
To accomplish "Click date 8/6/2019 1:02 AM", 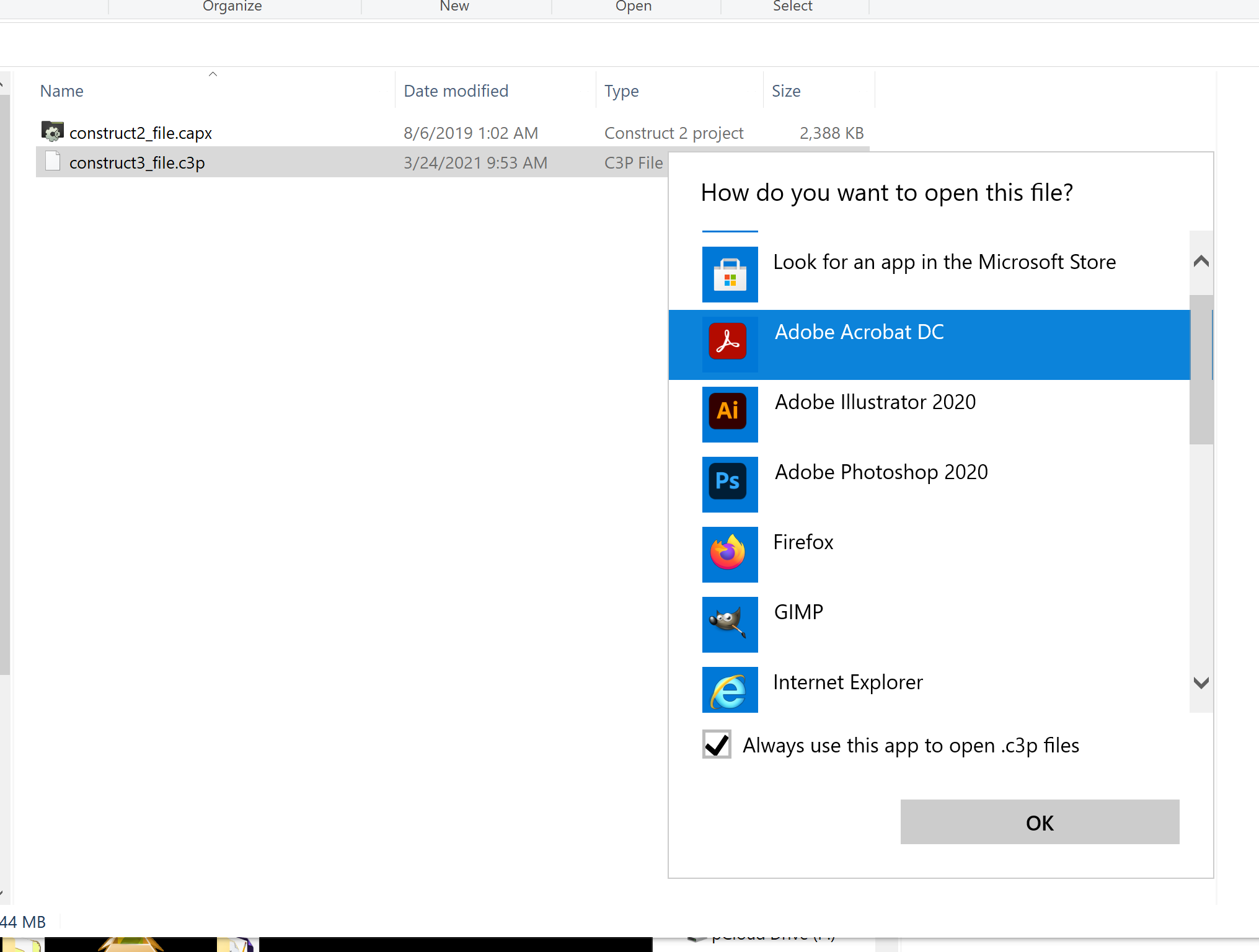I will [470, 133].
